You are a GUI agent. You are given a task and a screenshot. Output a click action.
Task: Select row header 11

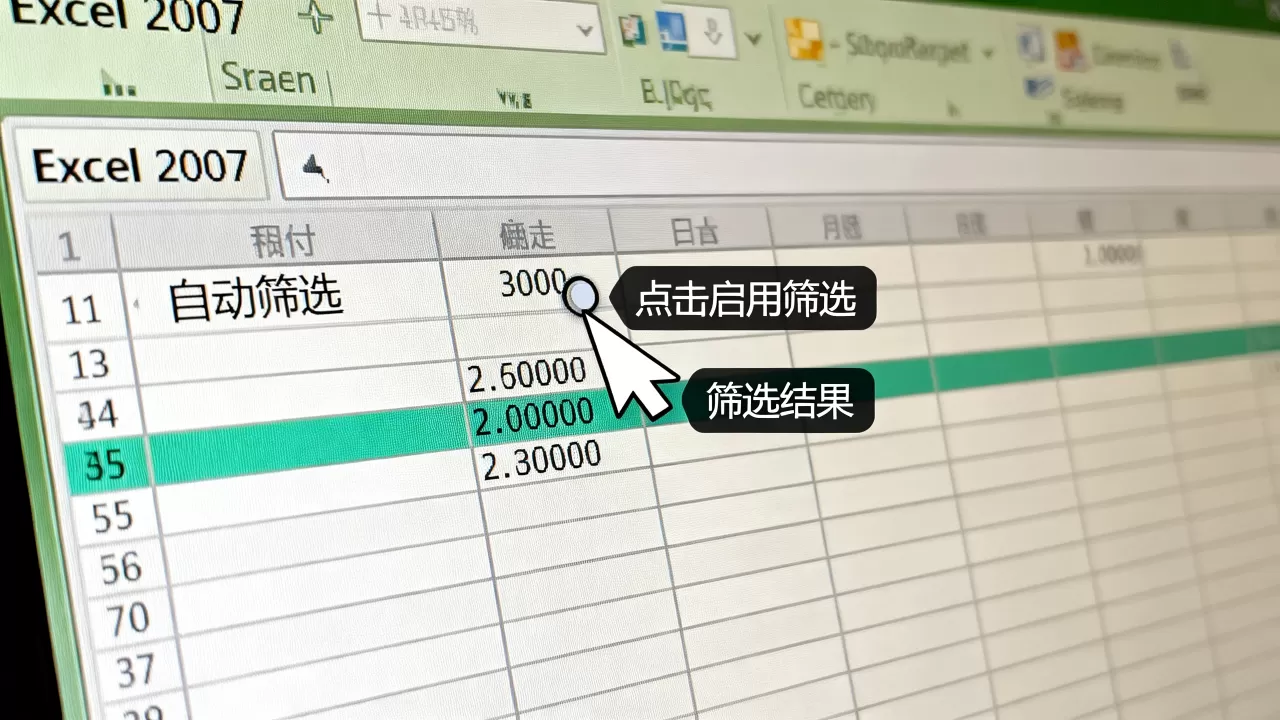click(x=84, y=310)
